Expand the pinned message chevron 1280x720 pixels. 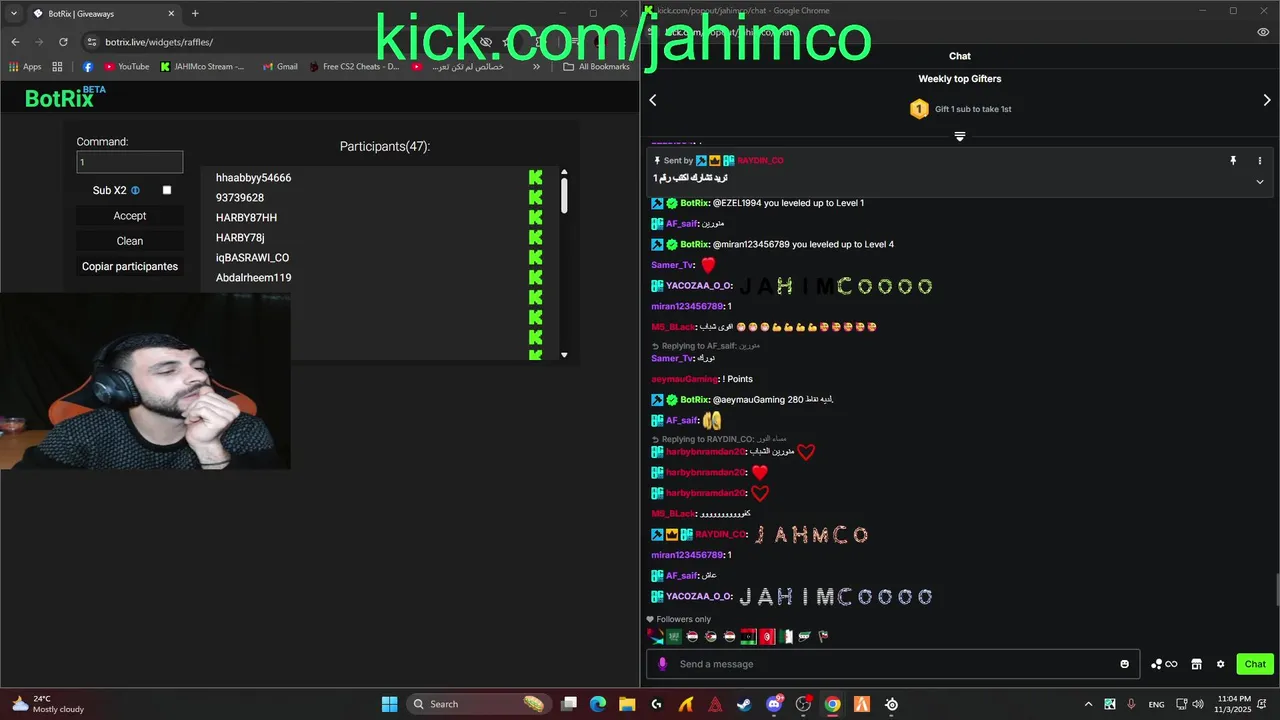tap(1259, 181)
